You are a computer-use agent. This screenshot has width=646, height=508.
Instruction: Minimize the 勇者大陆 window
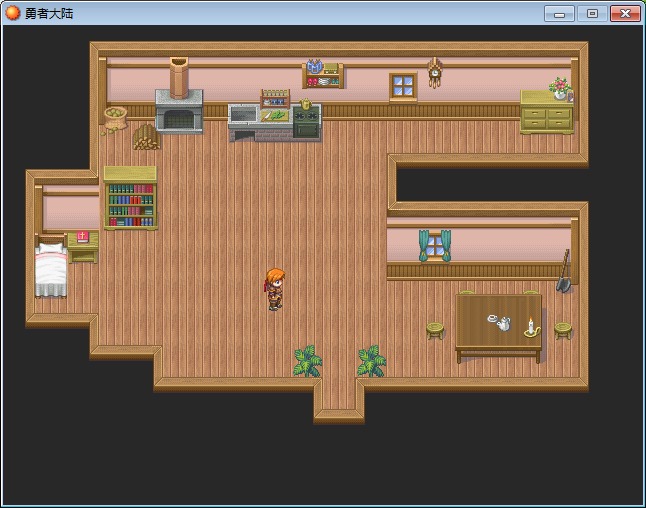pyautogui.click(x=559, y=14)
